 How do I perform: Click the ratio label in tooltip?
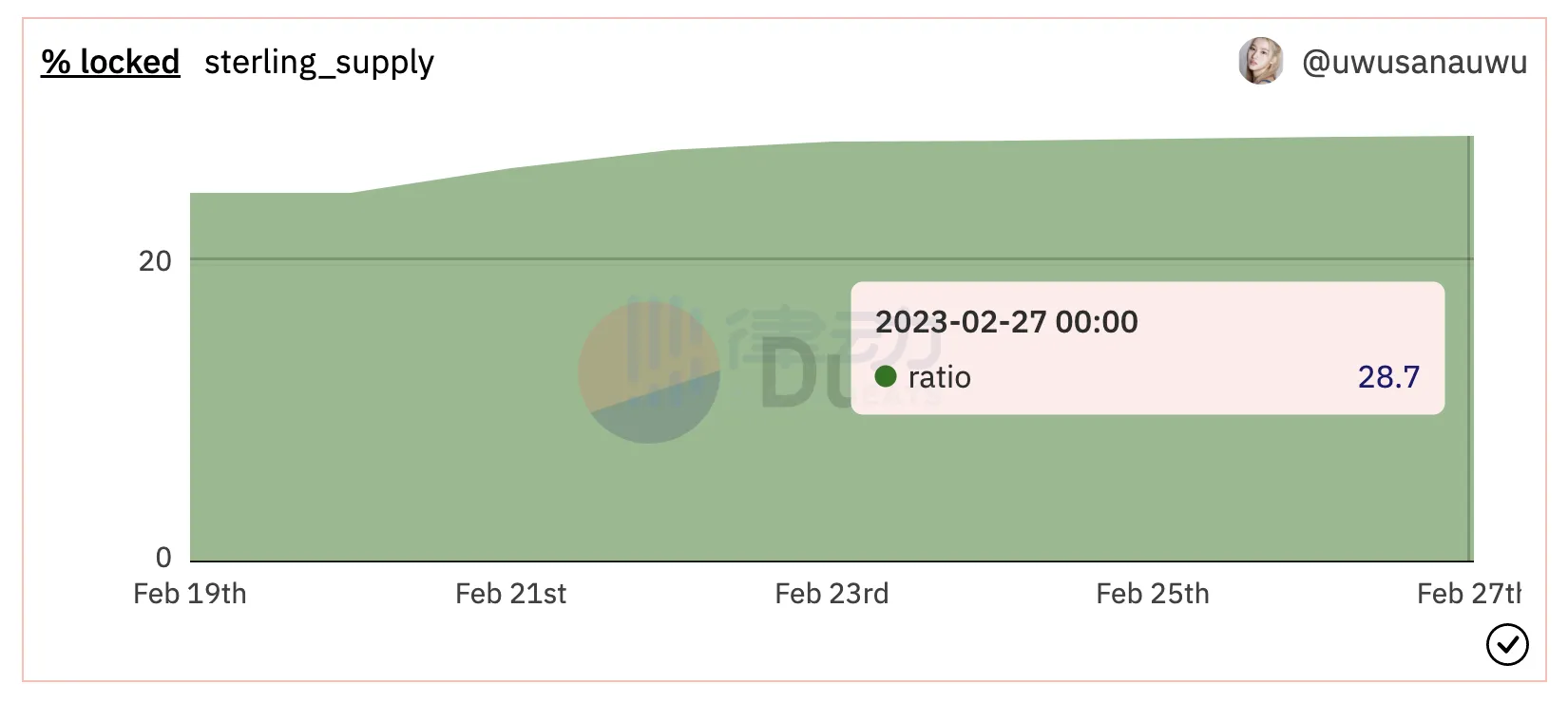[940, 378]
